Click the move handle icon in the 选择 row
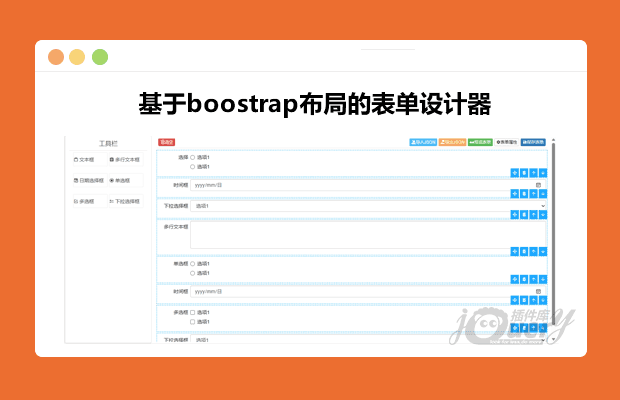The width and height of the screenshot is (620, 400). point(514,173)
